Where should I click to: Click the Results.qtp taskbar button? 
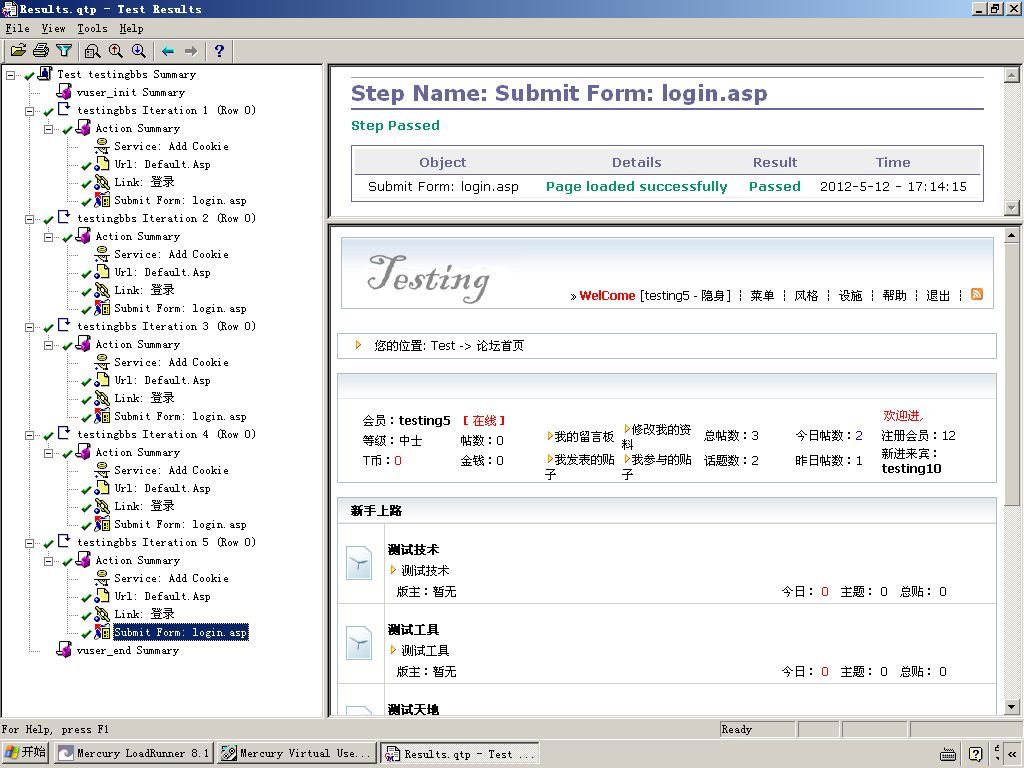(460, 753)
